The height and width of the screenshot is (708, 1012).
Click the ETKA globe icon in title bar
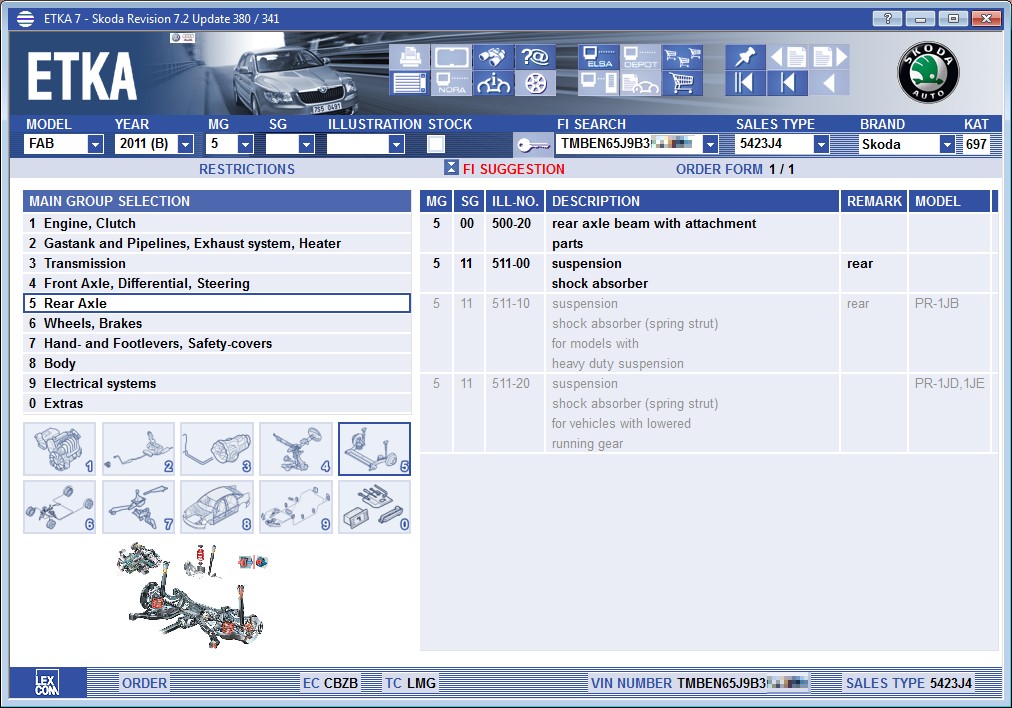tap(25, 19)
